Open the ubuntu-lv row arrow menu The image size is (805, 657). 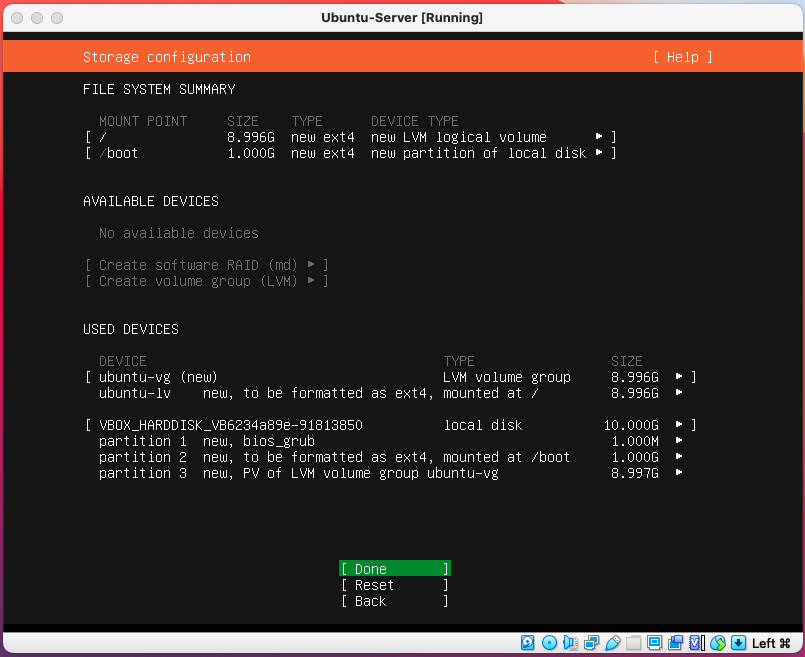[x=679, y=392]
